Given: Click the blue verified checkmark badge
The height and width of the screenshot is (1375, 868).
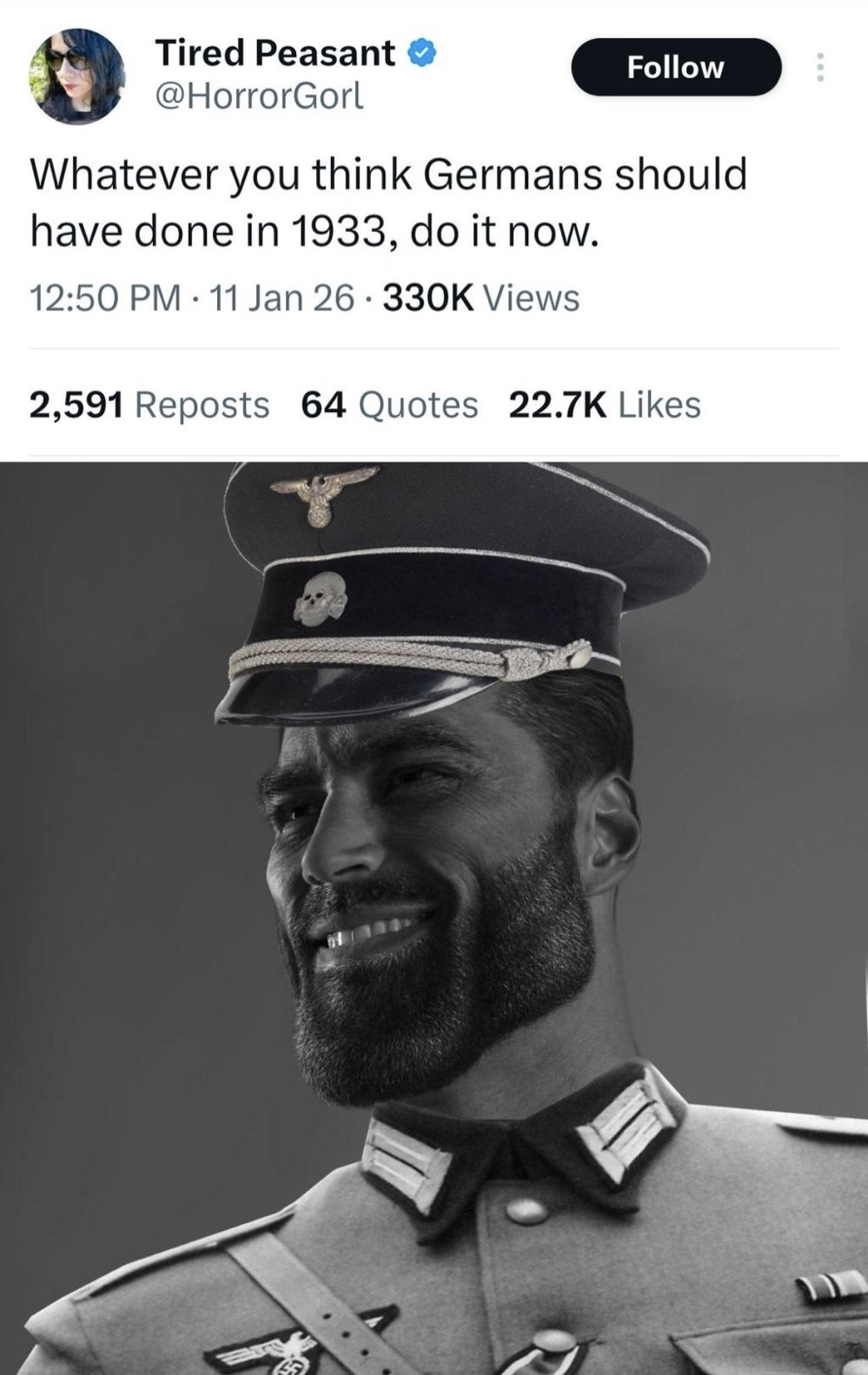Looking at the screenshot, I should 421,53.
